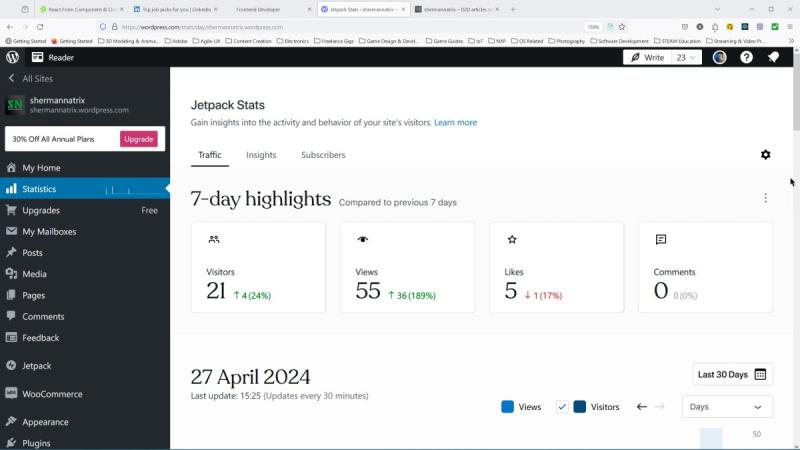
Task: Open the notifications bell icon
Action: click(x=773, y=57)
